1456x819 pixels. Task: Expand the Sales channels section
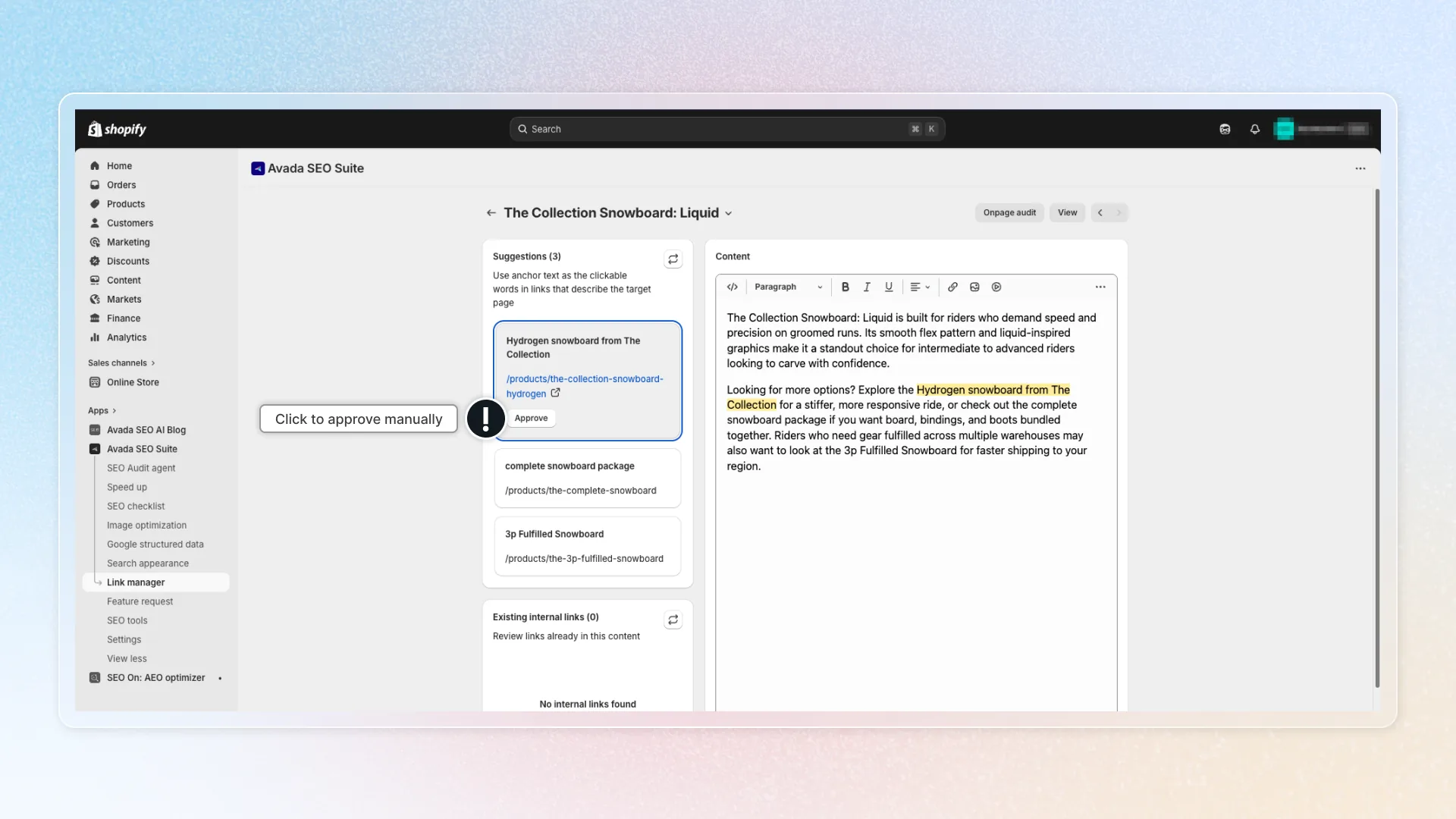pyautogui.click(x=121, y=363)
